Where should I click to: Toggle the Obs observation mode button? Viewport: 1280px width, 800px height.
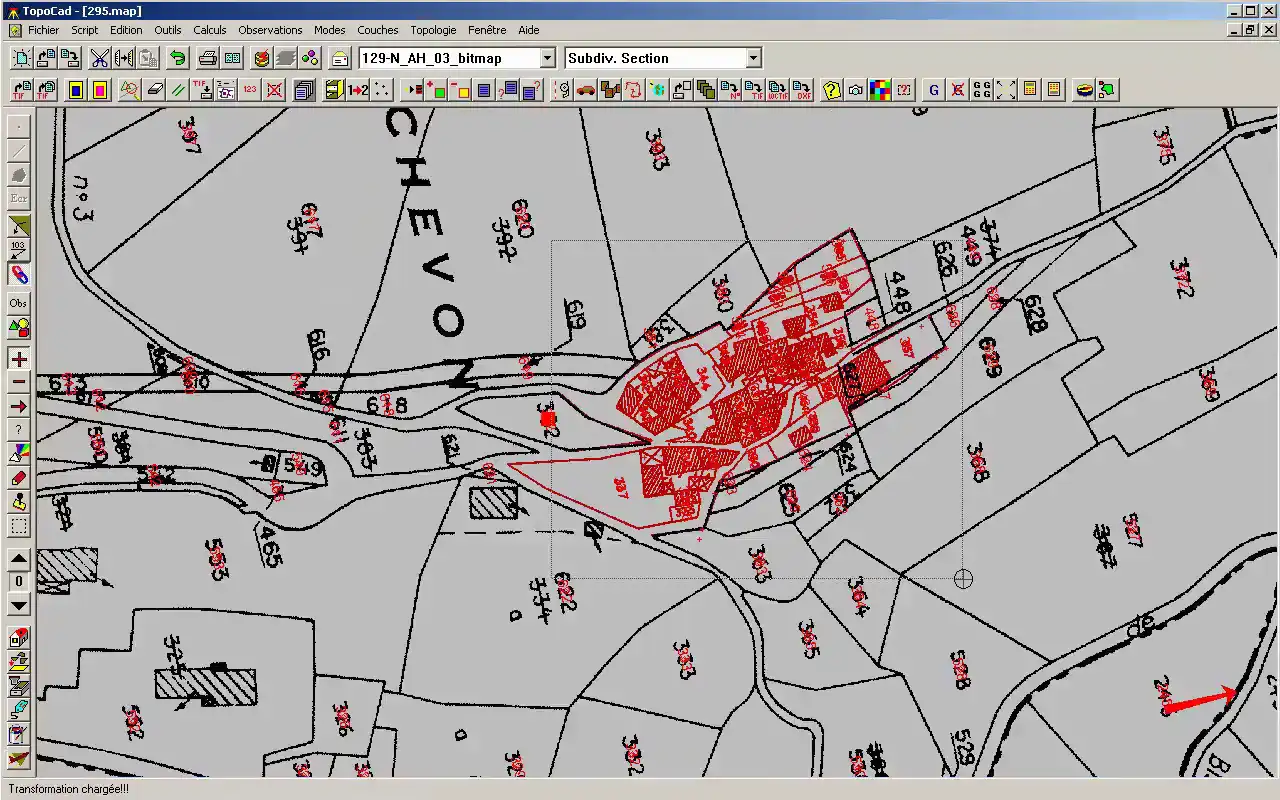18,303
